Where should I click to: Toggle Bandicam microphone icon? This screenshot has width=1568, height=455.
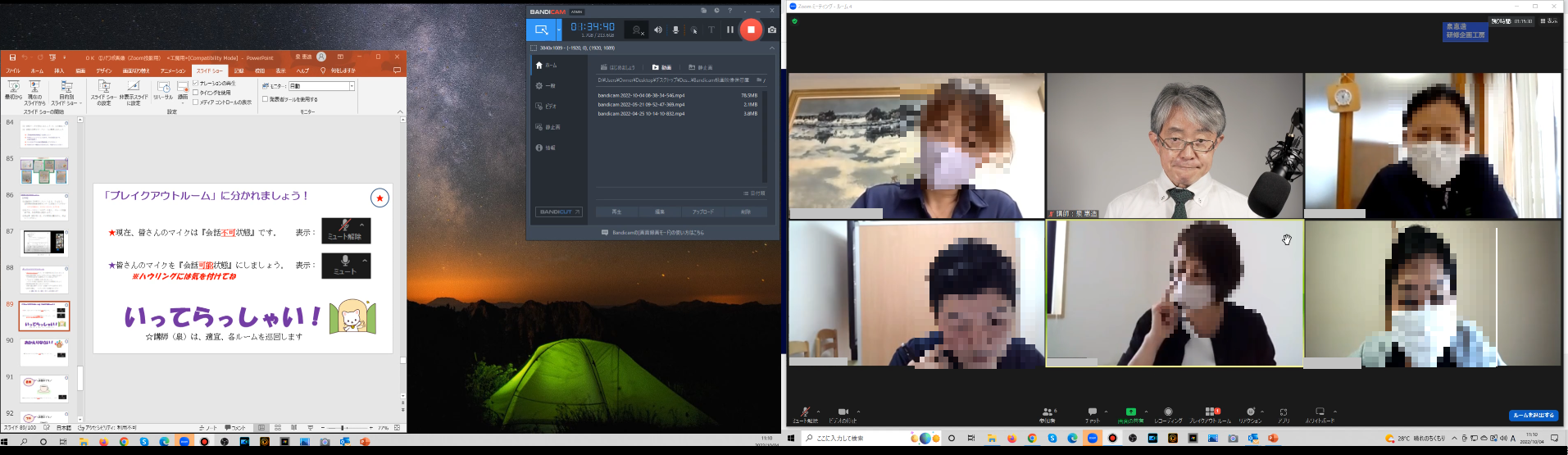pyautogui.click(x=675, y=30)
